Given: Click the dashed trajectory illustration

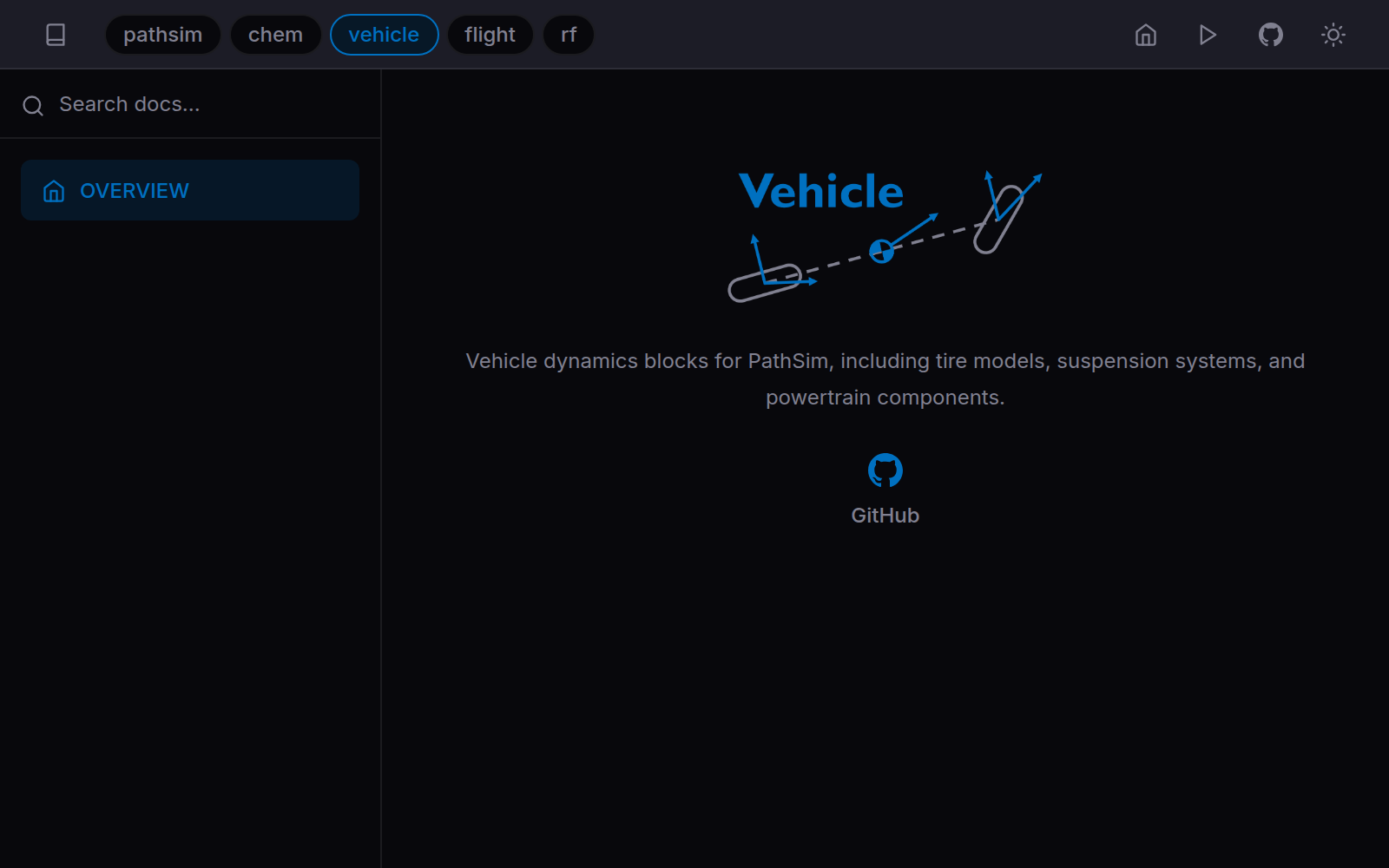Looking at the screenshot, I should (x=882, y=251).
